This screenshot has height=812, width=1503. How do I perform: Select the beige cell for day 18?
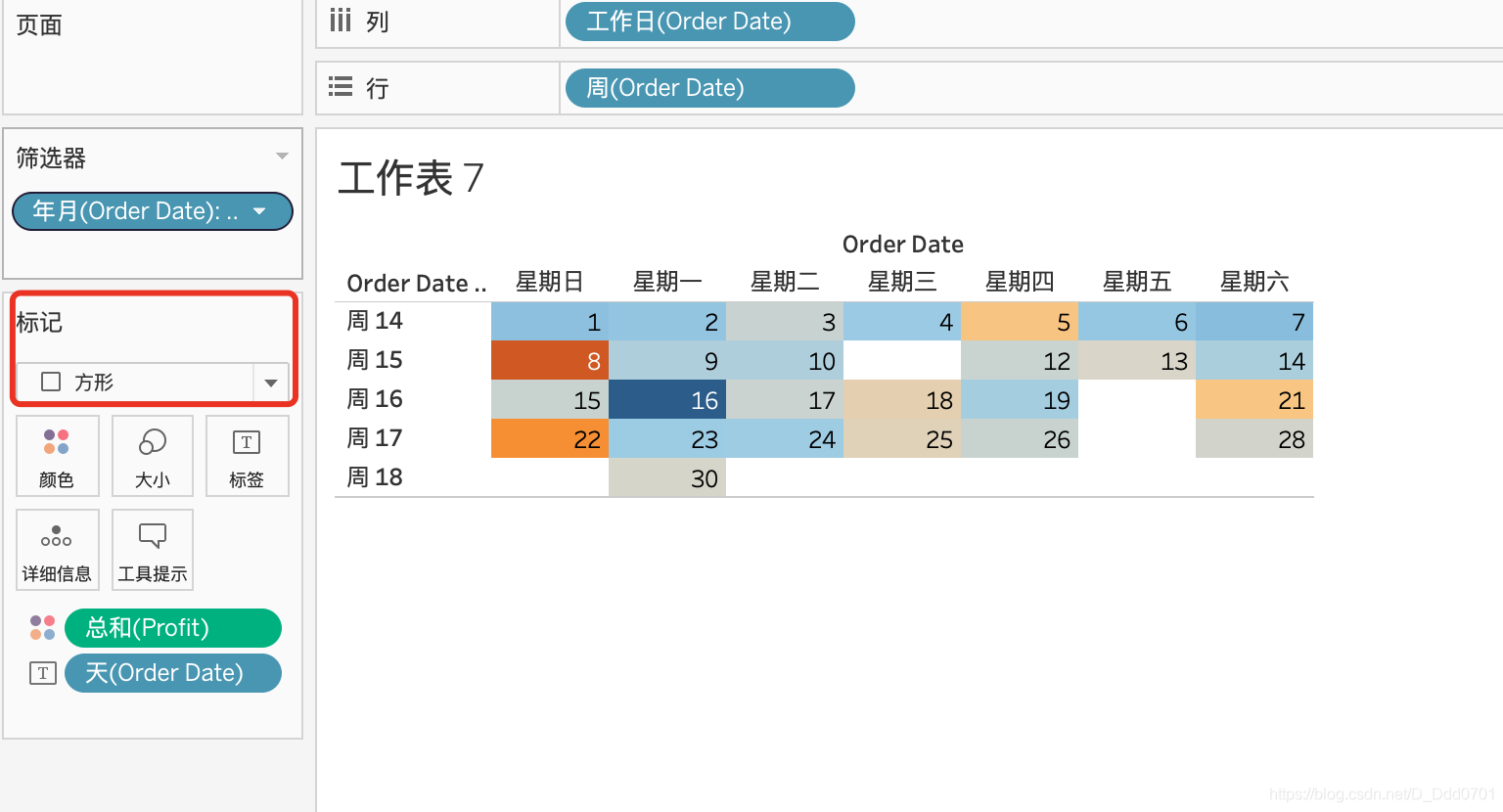click(902, 399)
